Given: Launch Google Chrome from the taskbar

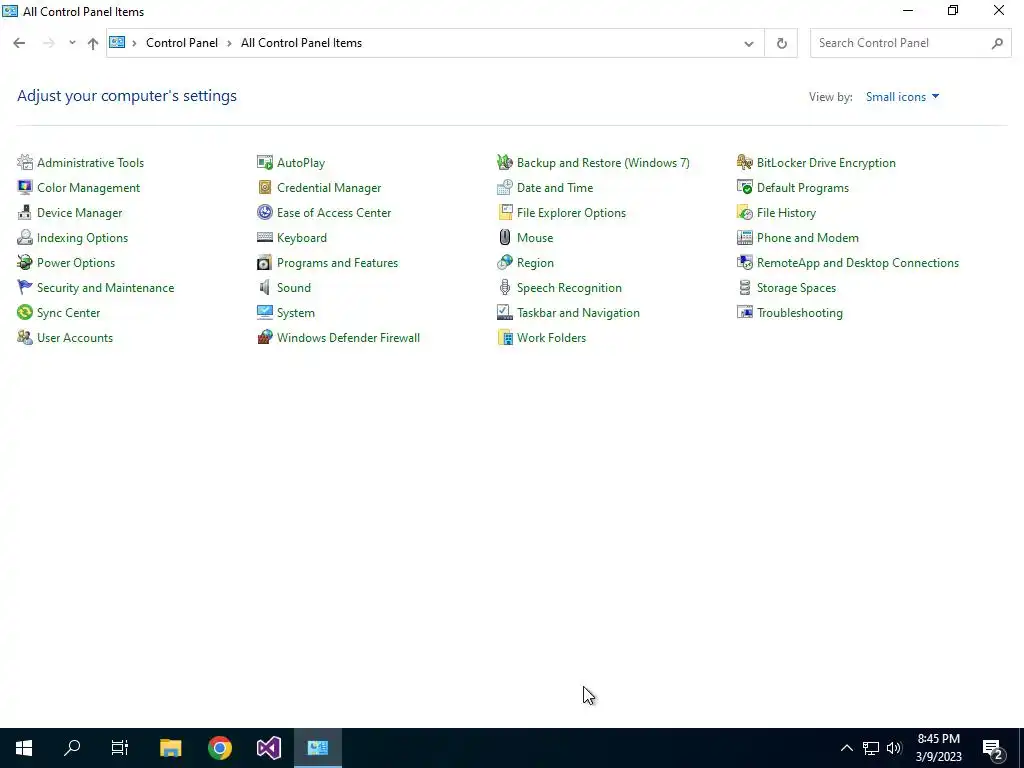Looking at the screenshot, I should 219,748.
